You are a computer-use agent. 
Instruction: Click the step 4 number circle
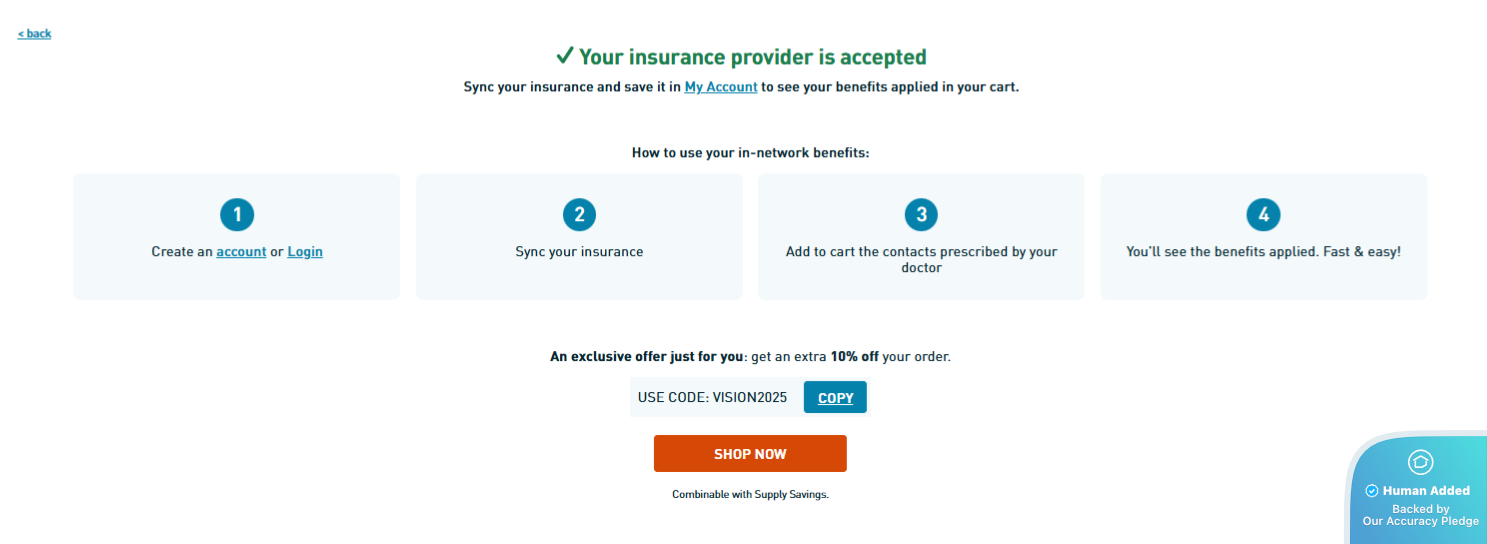click(x=1263, y=214)
